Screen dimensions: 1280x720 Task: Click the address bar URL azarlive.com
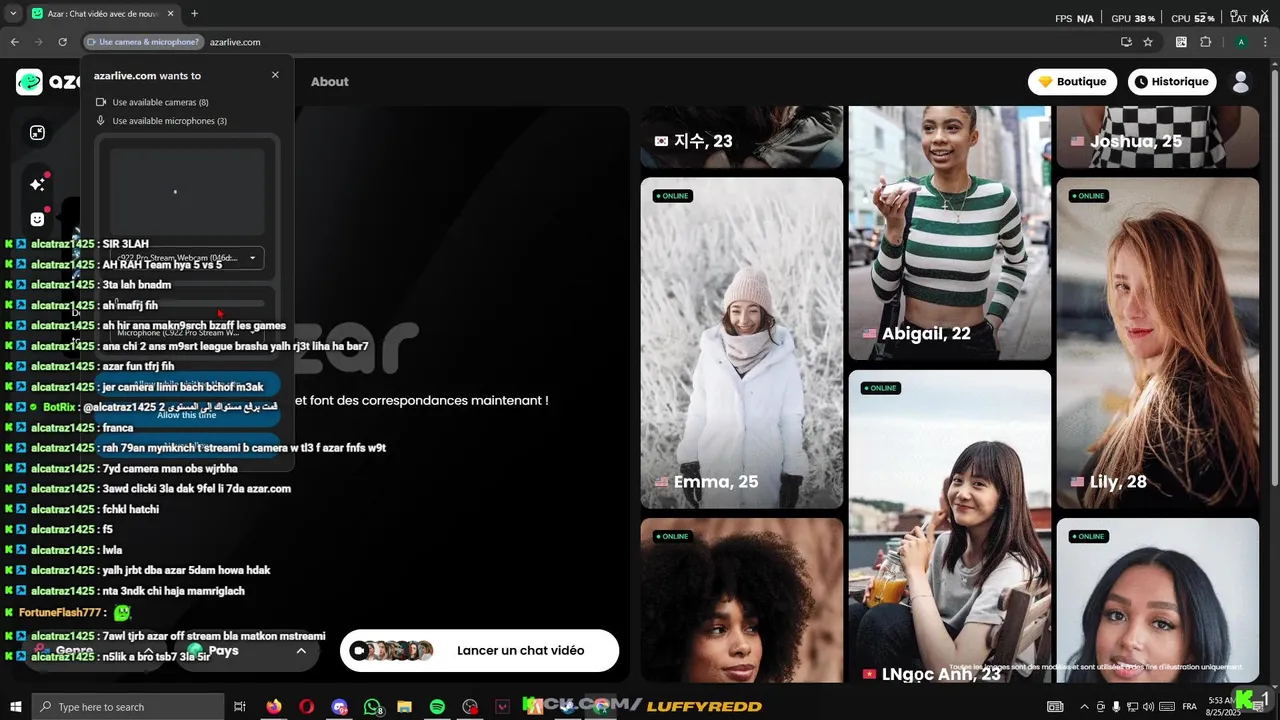pos(235,42)
